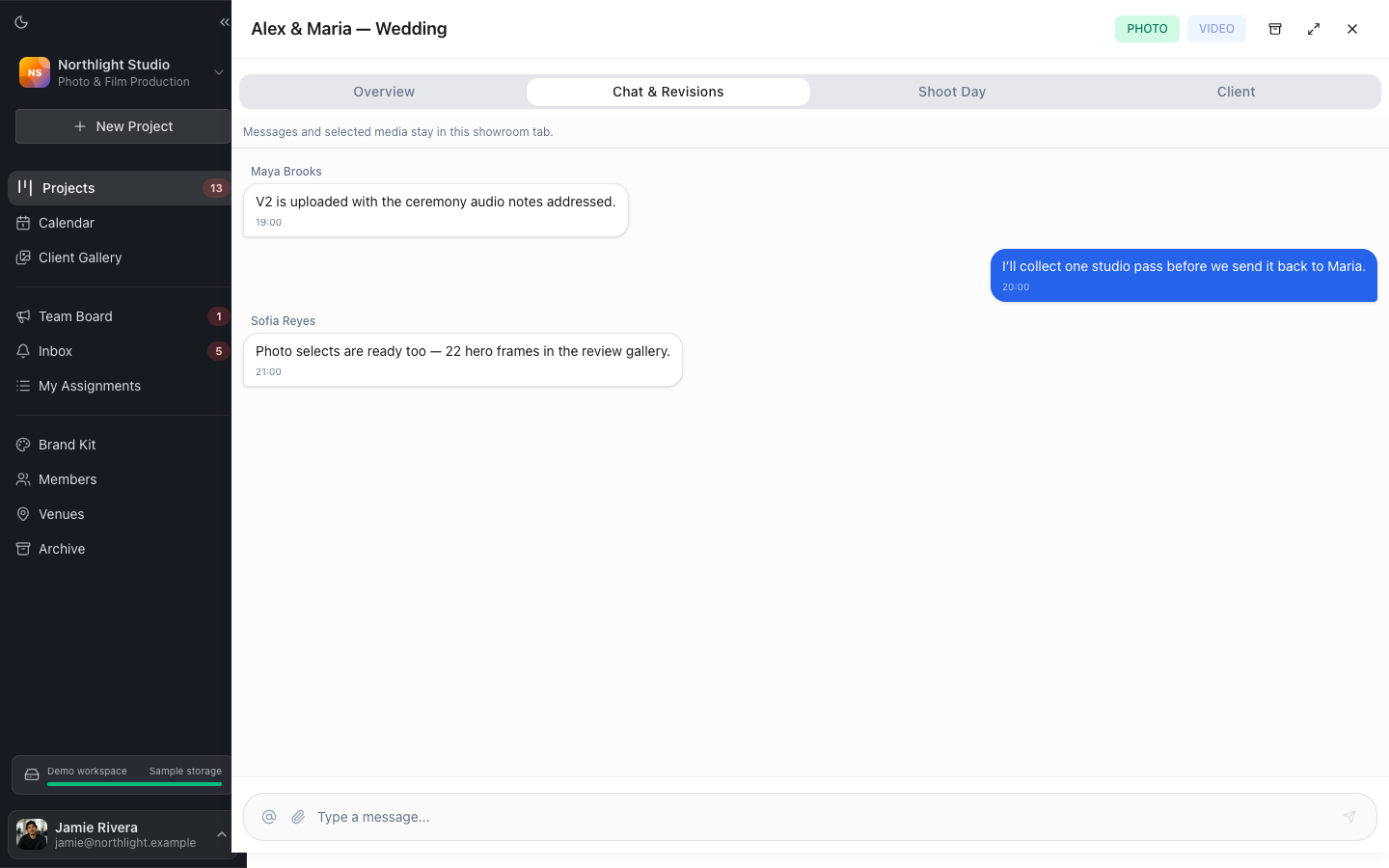The image size is (1389, 868).
Task: Click the Sofia Reyes sender name
Action: point(283,321)
